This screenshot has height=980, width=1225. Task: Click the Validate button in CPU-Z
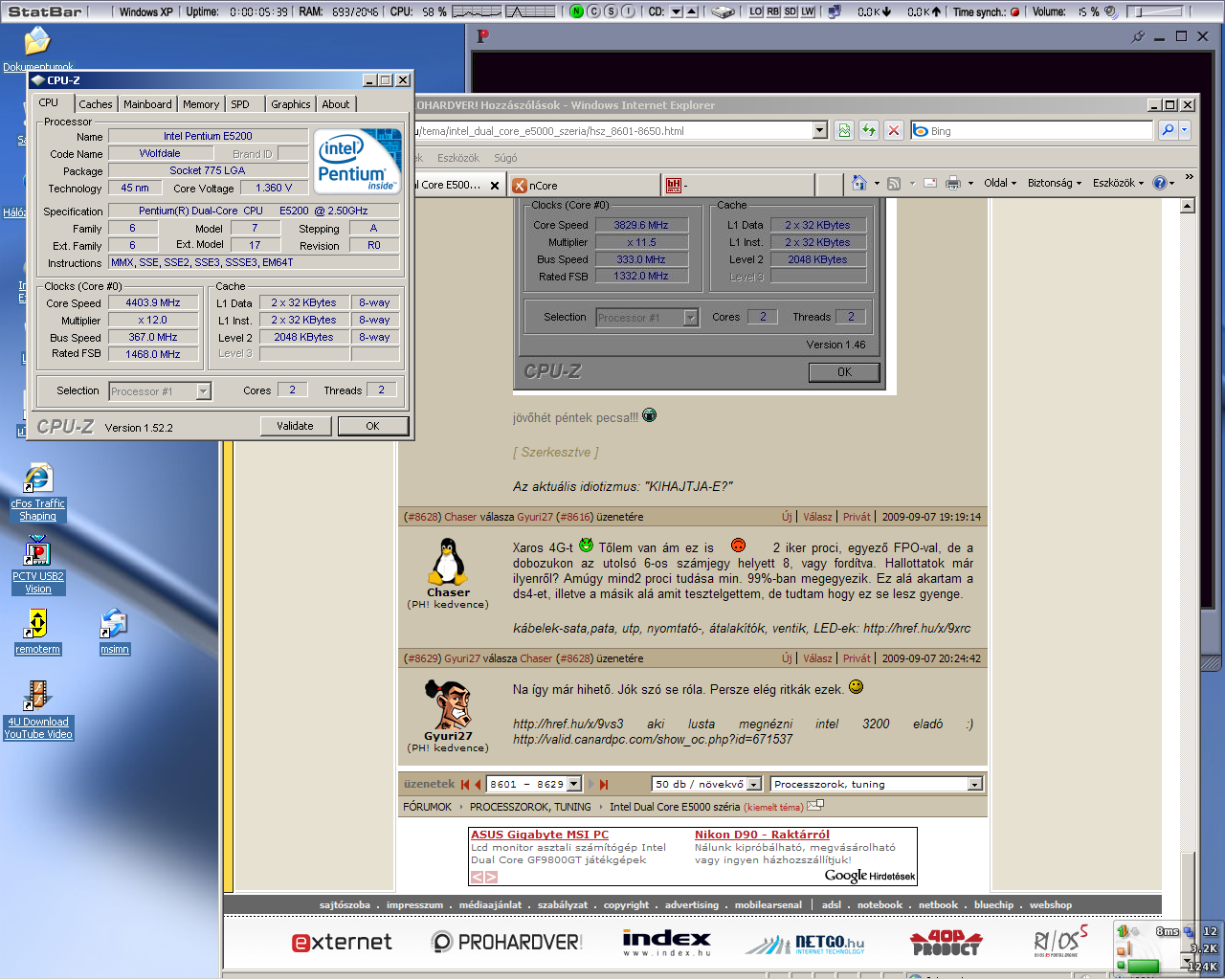point(295,426)
